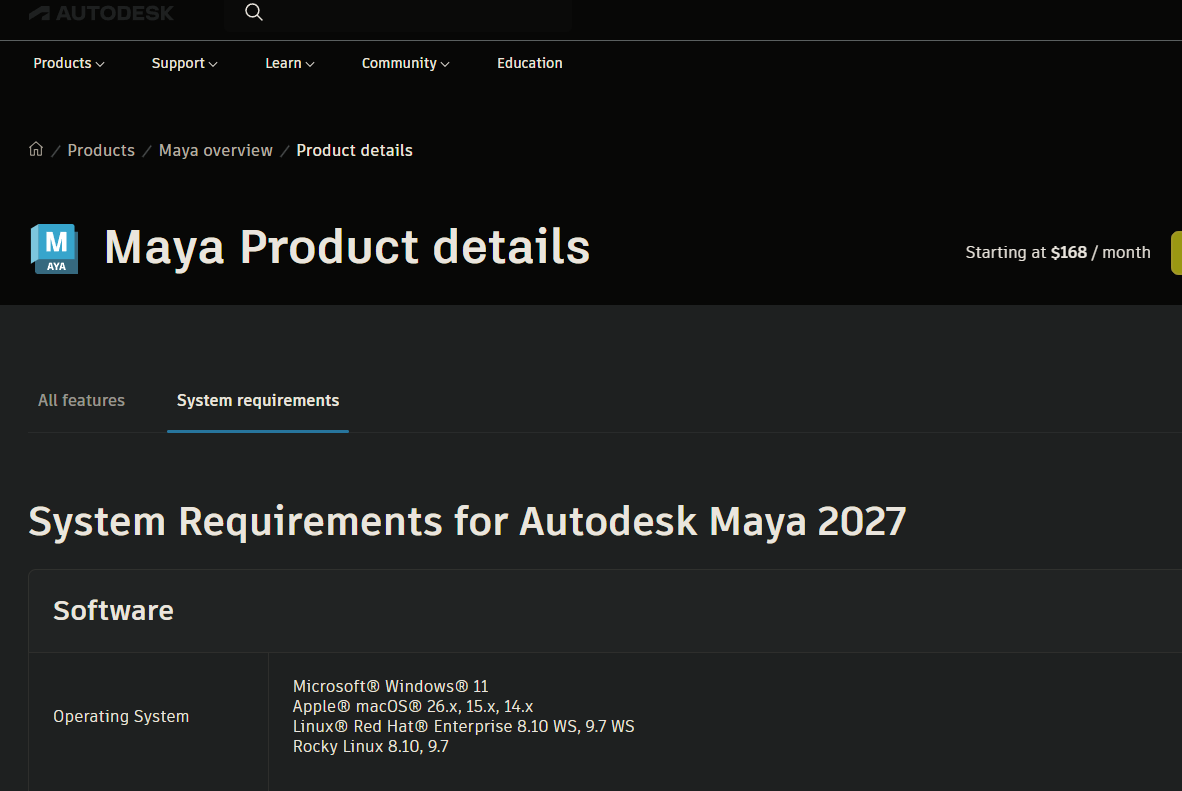1182x791 pixels.
Task: Click Products breadcrumb link
Action: click(x=101, y=150)
